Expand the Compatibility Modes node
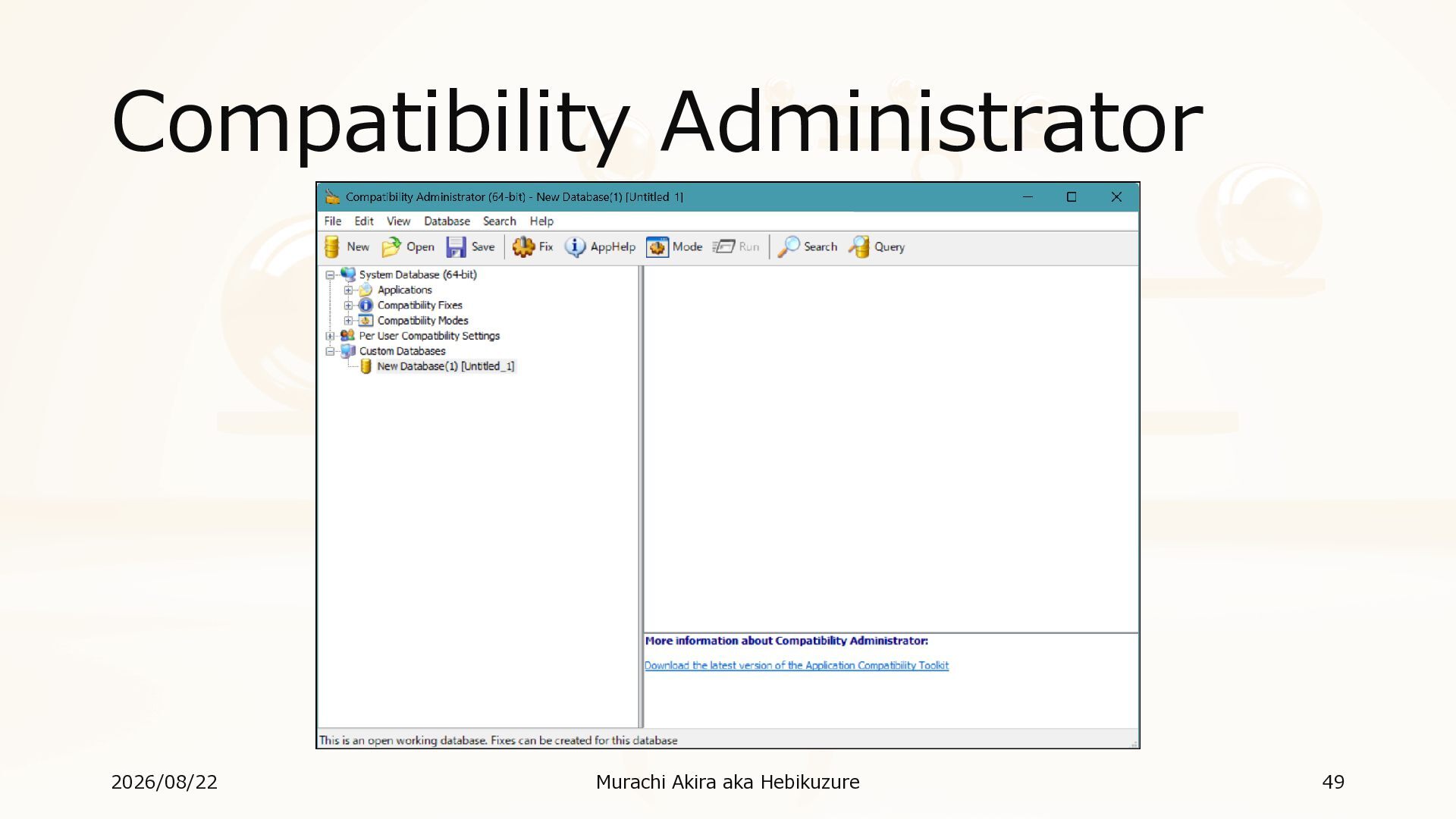Screen dimensions: 1456x819 point(348,321)
